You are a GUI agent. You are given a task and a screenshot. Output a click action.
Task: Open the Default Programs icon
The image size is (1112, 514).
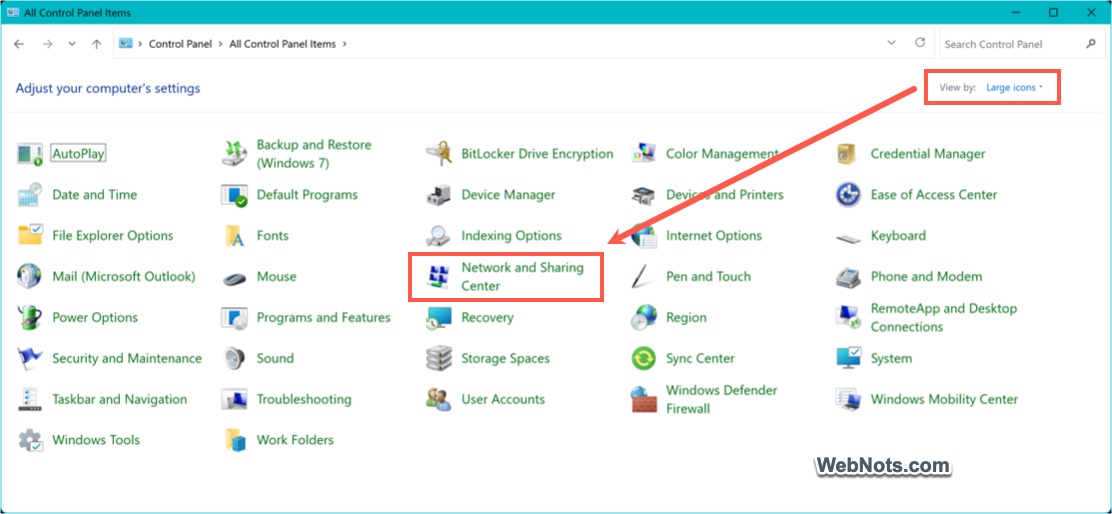(234, 195)
